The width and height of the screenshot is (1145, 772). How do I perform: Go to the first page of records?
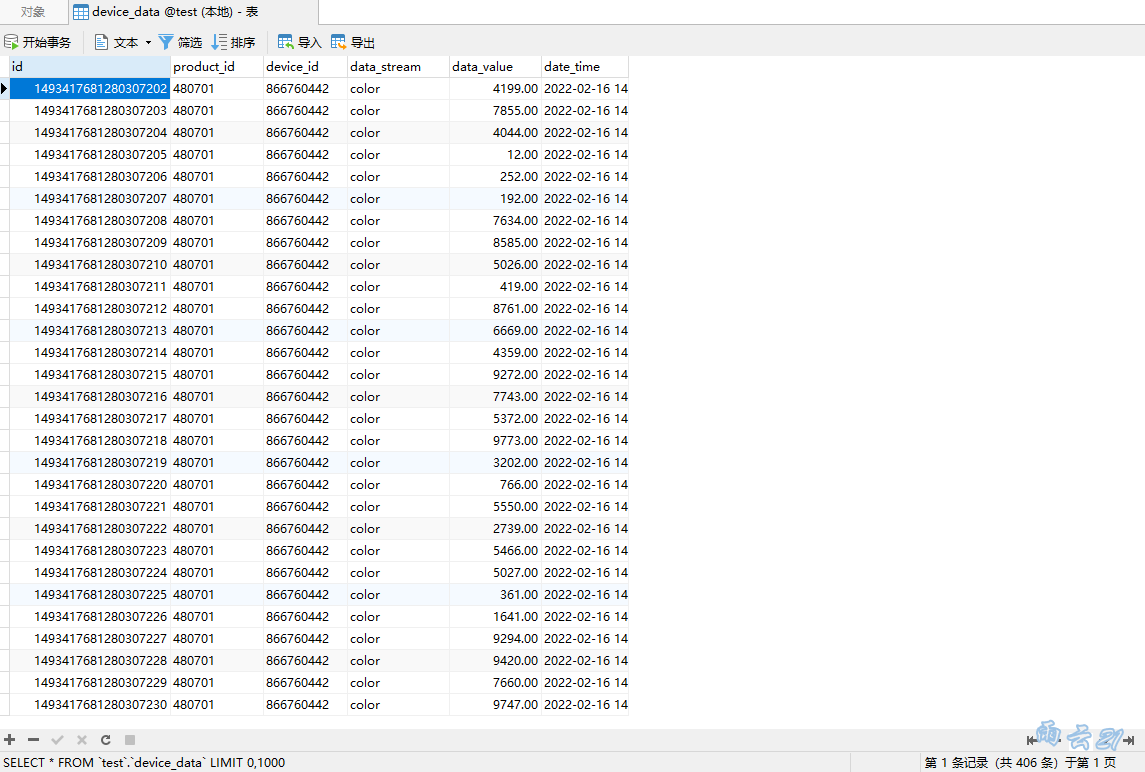pos(1032,740)
